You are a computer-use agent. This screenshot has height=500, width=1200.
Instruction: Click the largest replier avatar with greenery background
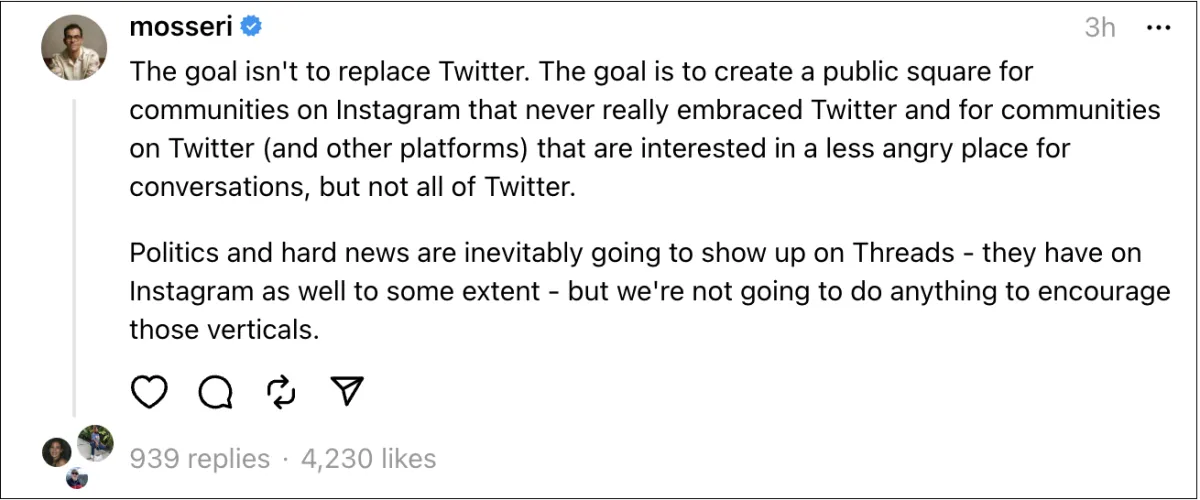(x=96, y=443)
